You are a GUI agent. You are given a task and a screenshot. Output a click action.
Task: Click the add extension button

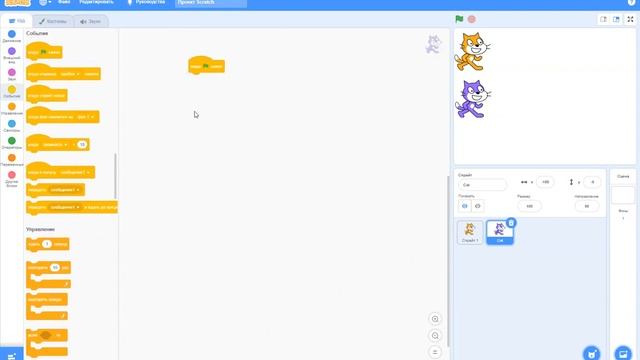[x=11, y=354]
